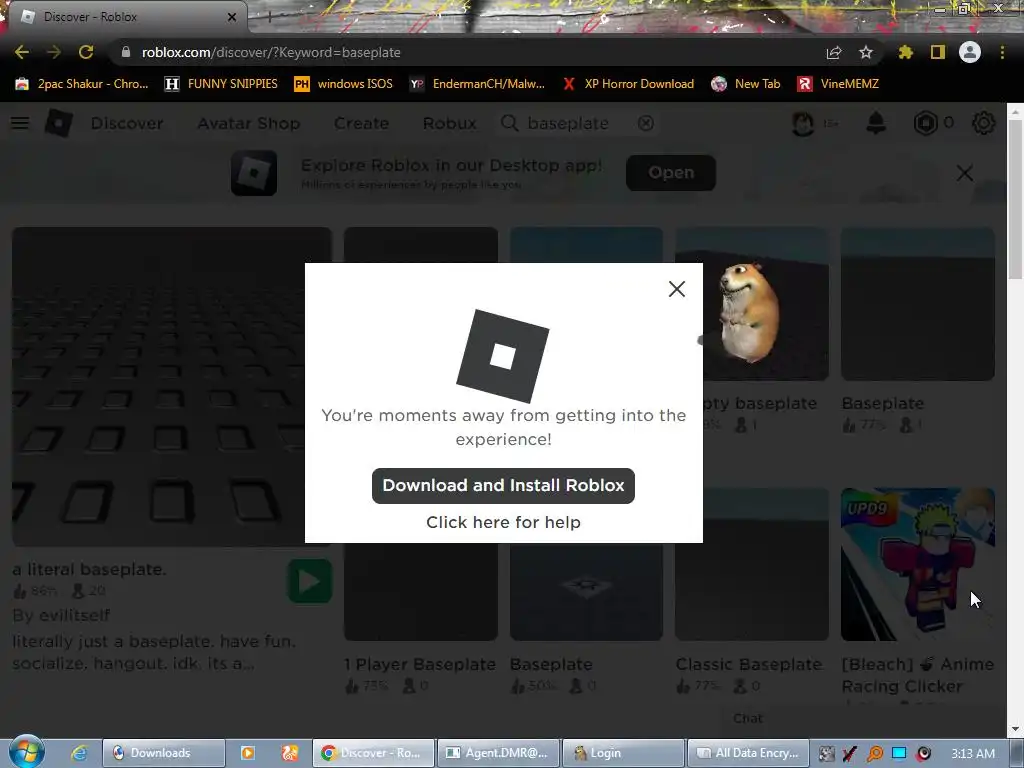The width and height of the screenshot is (1024, 768).
Task: Open Roblox notifications bell
Action: [876, 123]
